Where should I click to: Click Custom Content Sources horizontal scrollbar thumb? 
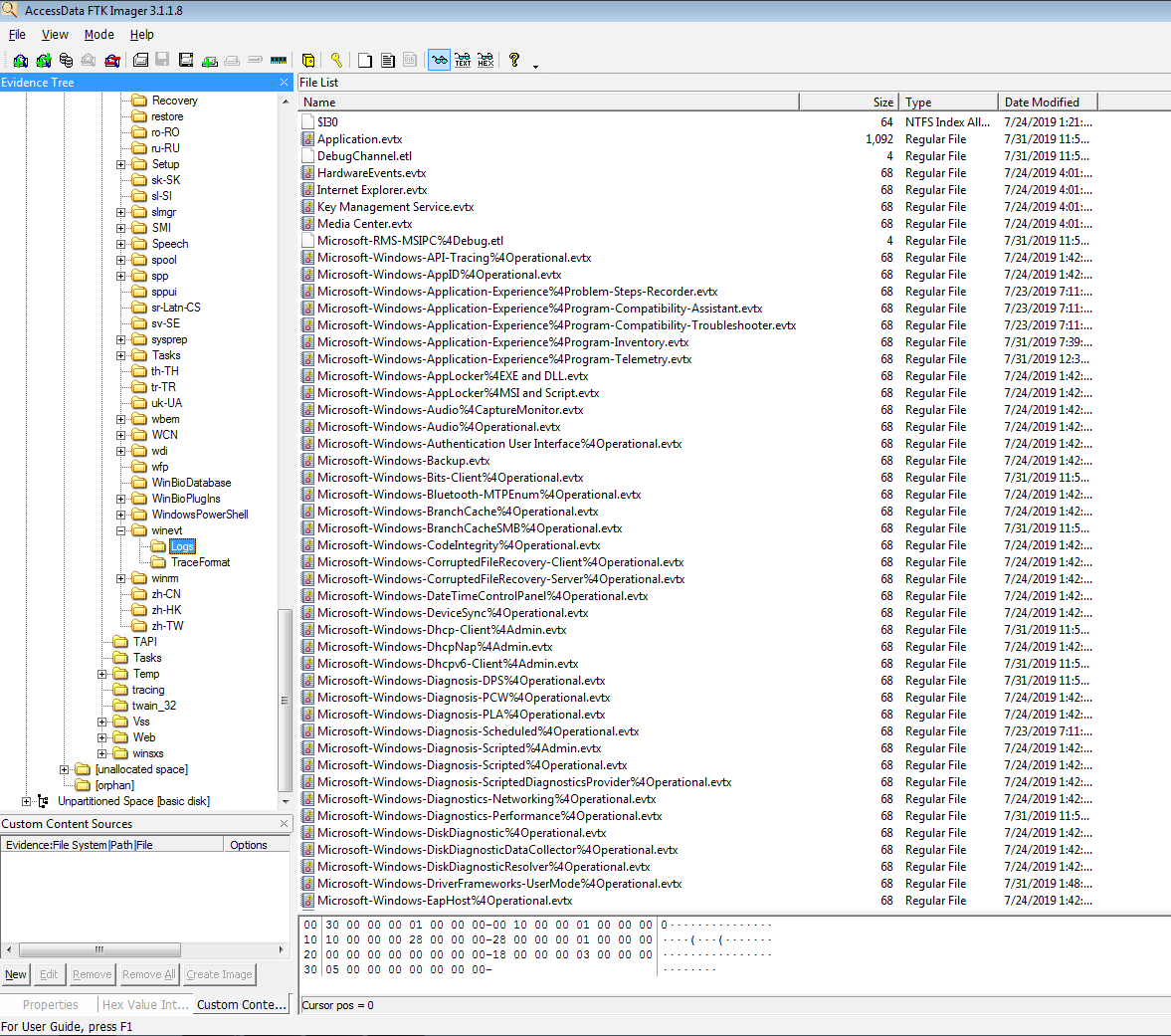point(99,949)
